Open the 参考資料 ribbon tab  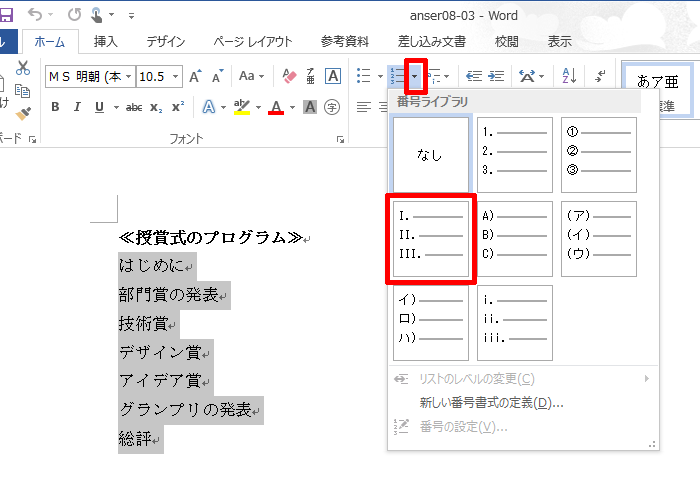pyautogui.click(x=345, y=42)
